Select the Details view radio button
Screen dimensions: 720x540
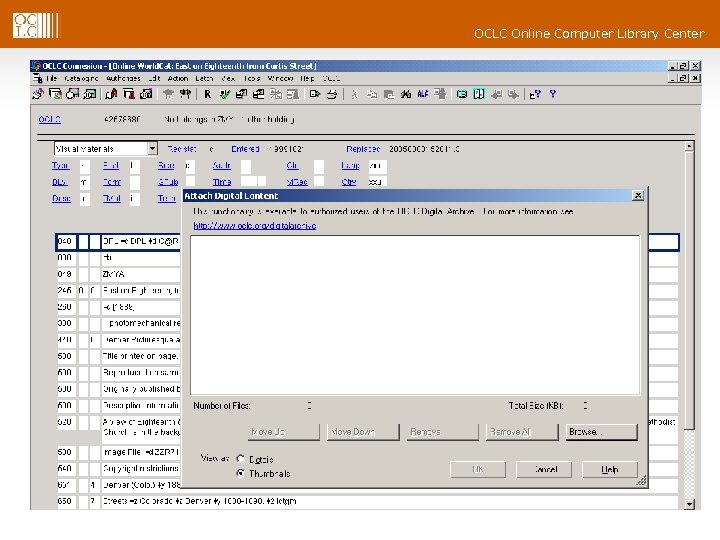(241, 459)
